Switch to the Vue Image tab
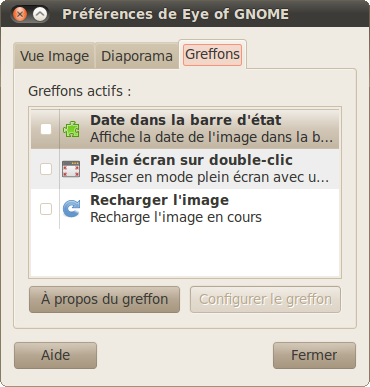The height and width of the screenshot is (387, 370). point(54,56)
